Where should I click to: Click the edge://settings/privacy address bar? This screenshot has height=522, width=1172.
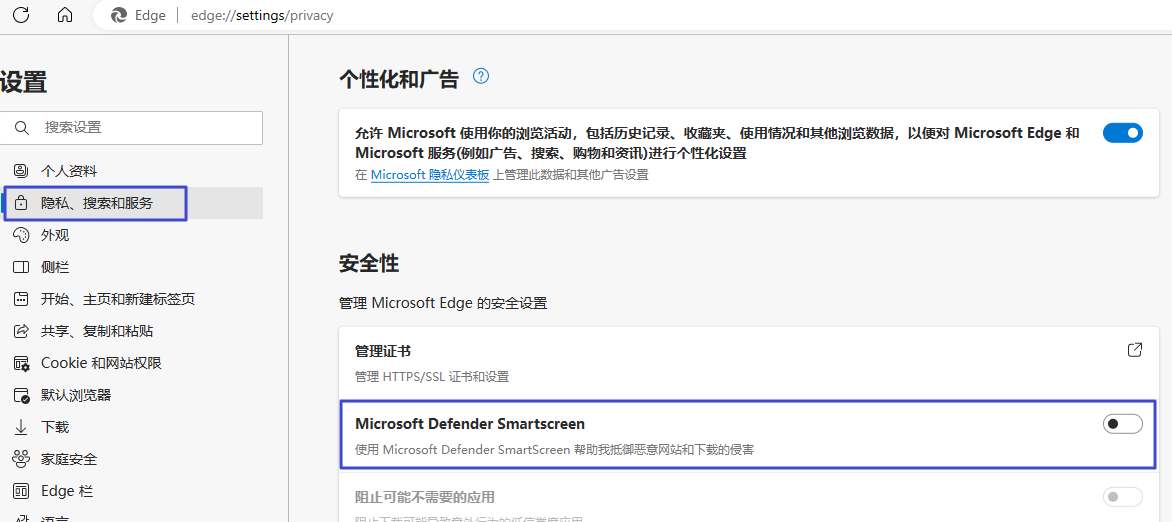coord(262,16)
